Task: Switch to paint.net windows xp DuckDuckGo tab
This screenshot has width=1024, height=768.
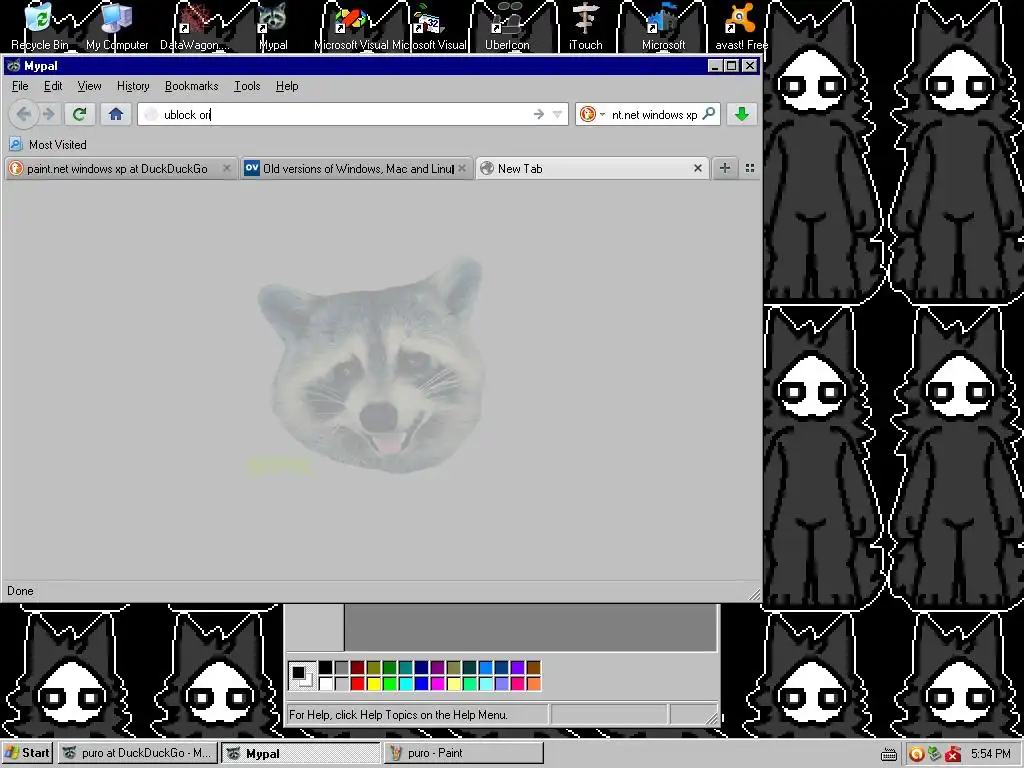Action: [120, 168]
